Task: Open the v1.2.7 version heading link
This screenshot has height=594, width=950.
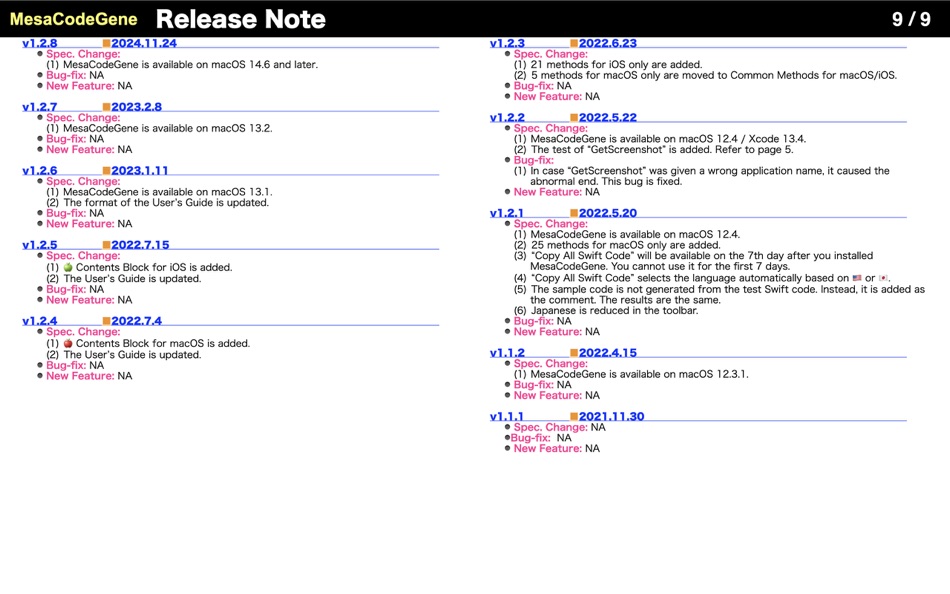Action: tap(39, 107)
